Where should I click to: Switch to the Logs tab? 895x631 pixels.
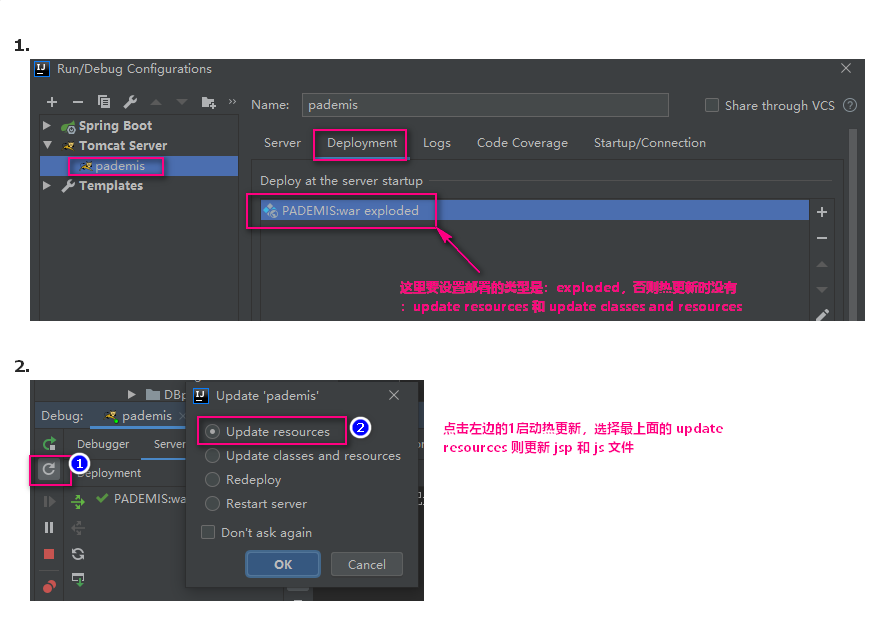click(x=437, y=143)
